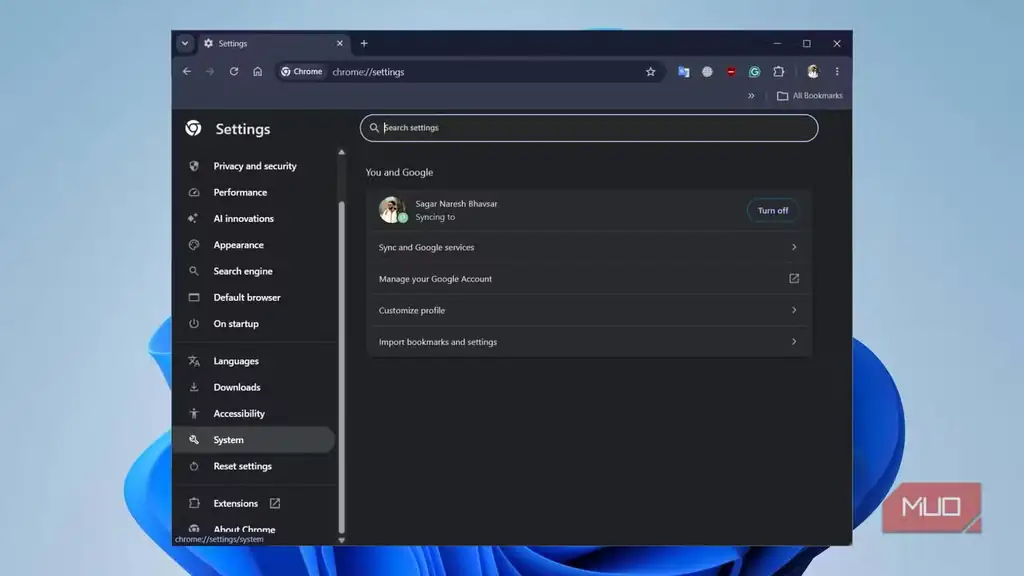Click the sidebar scroll down arrow
1024x576 pixels.
342,541
